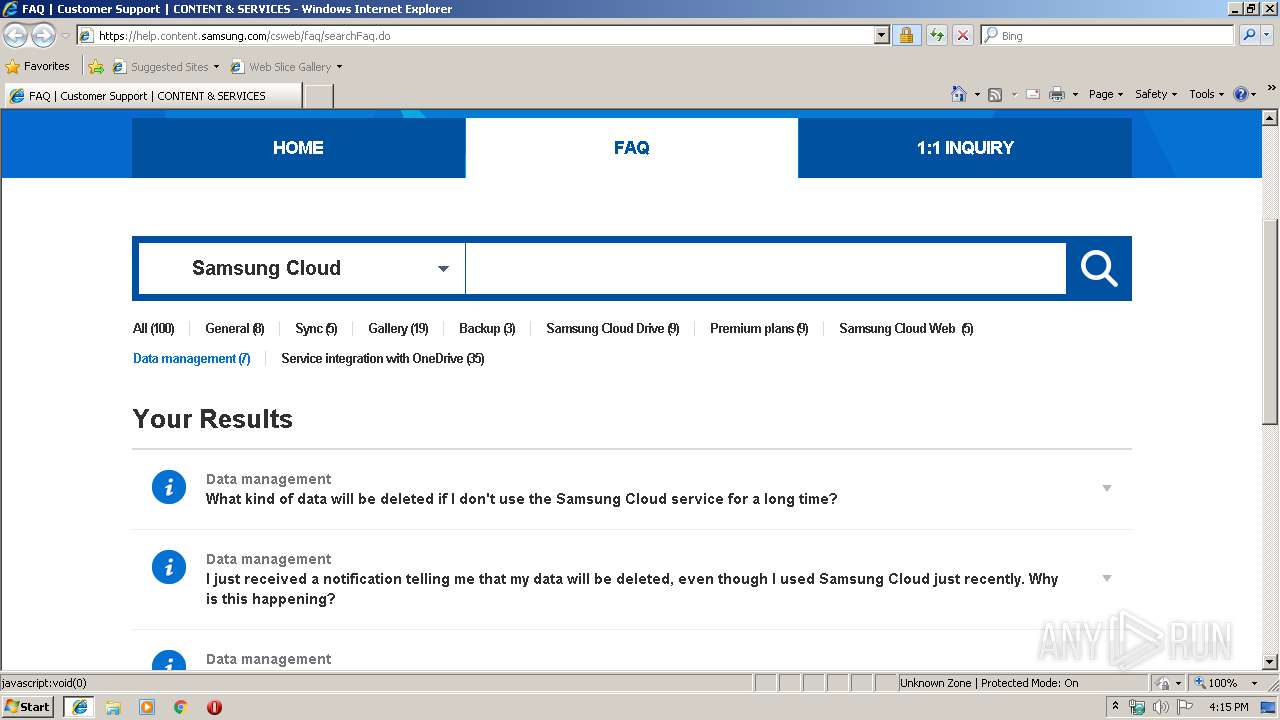Open the 1:1 INQUIRY tab
Image resolution: width=1280 pixels, height=720 pixels.
coord(965,147)
